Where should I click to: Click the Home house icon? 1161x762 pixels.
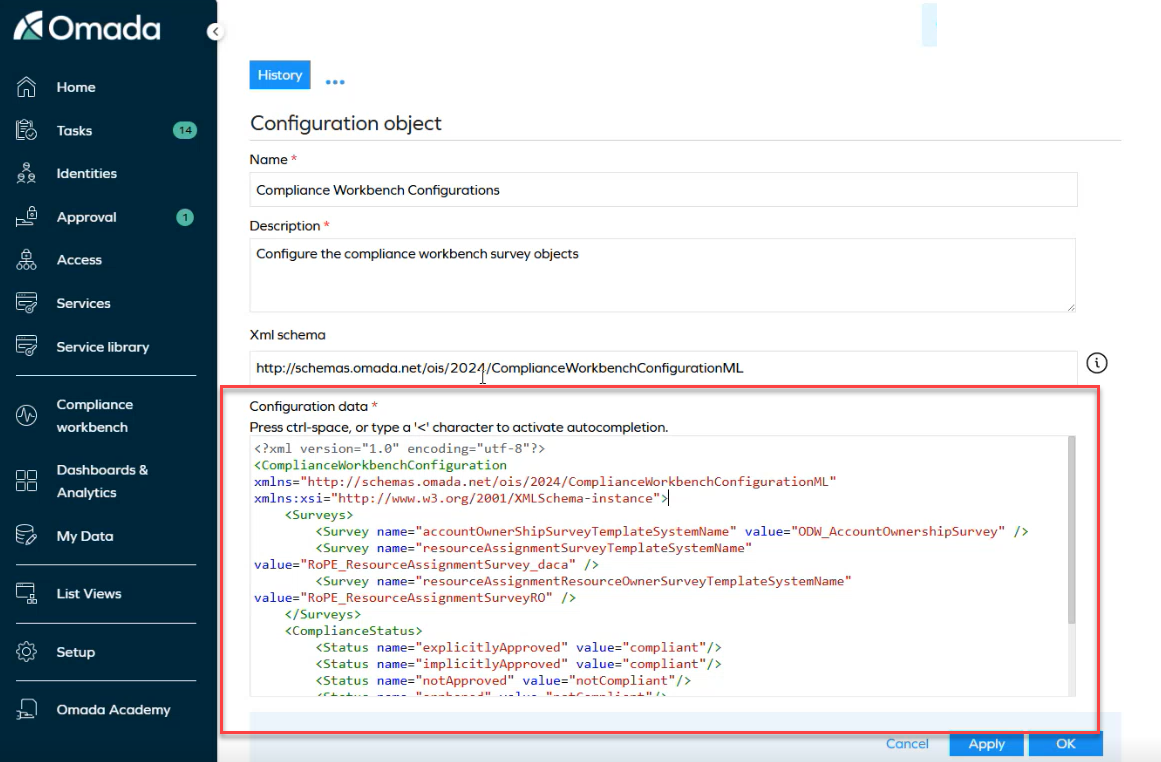[27, 87]
